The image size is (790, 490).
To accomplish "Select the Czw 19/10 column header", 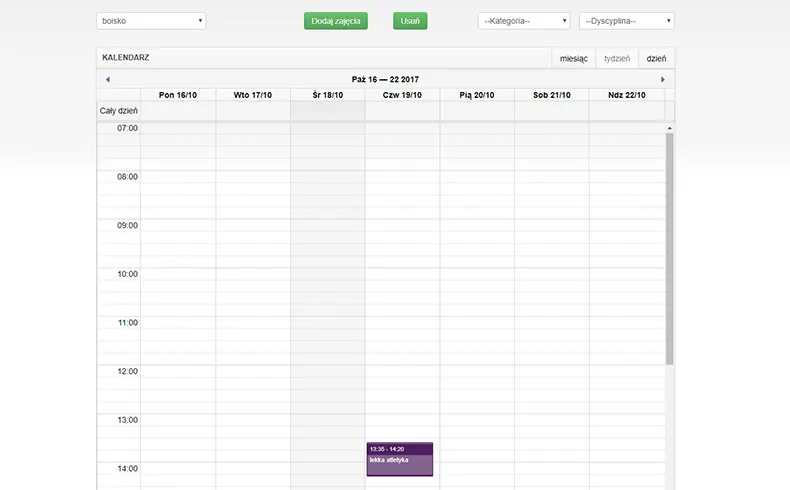I will 402,95.
